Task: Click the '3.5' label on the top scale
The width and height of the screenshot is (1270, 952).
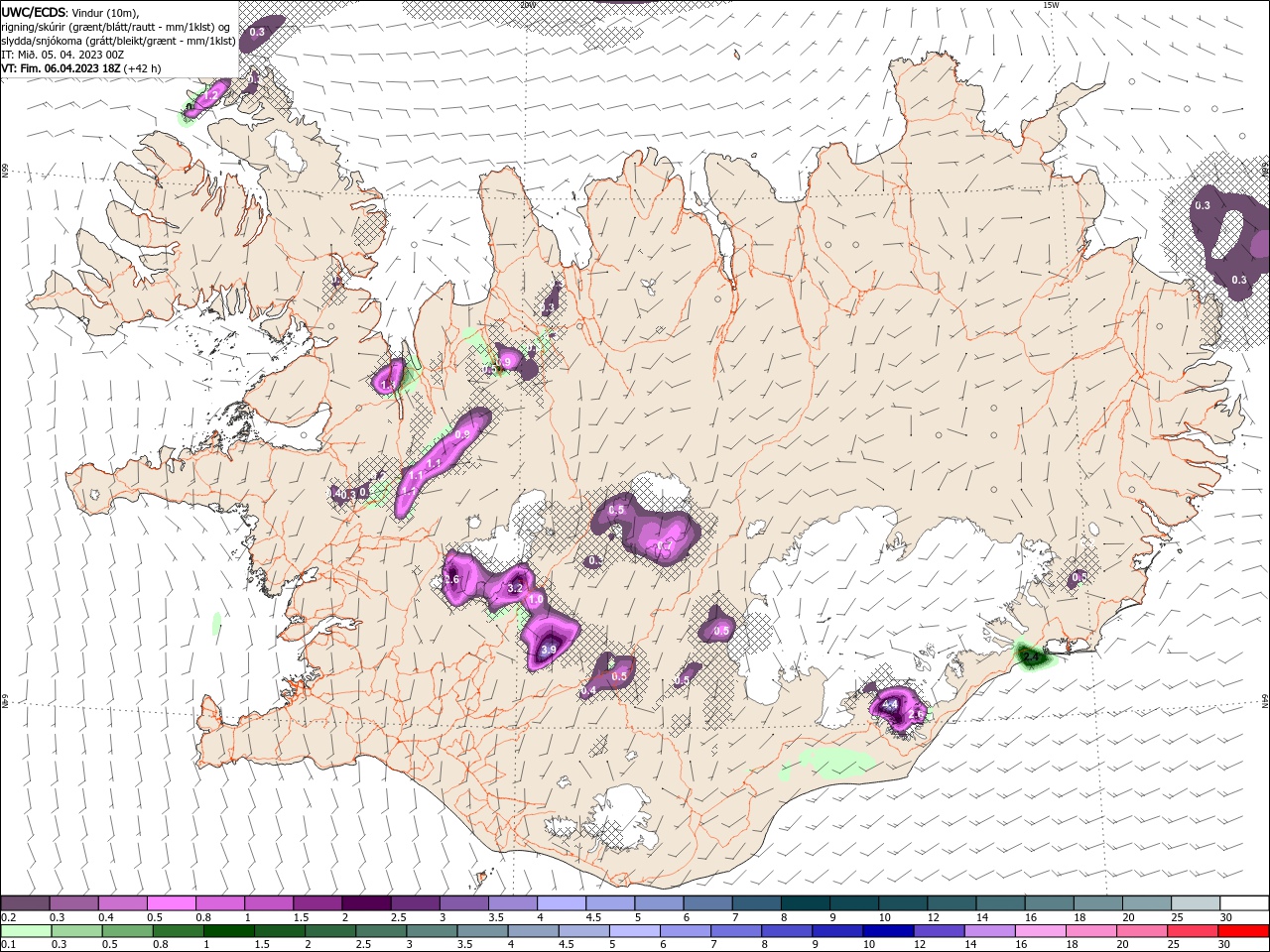Action: pos(496,917)
